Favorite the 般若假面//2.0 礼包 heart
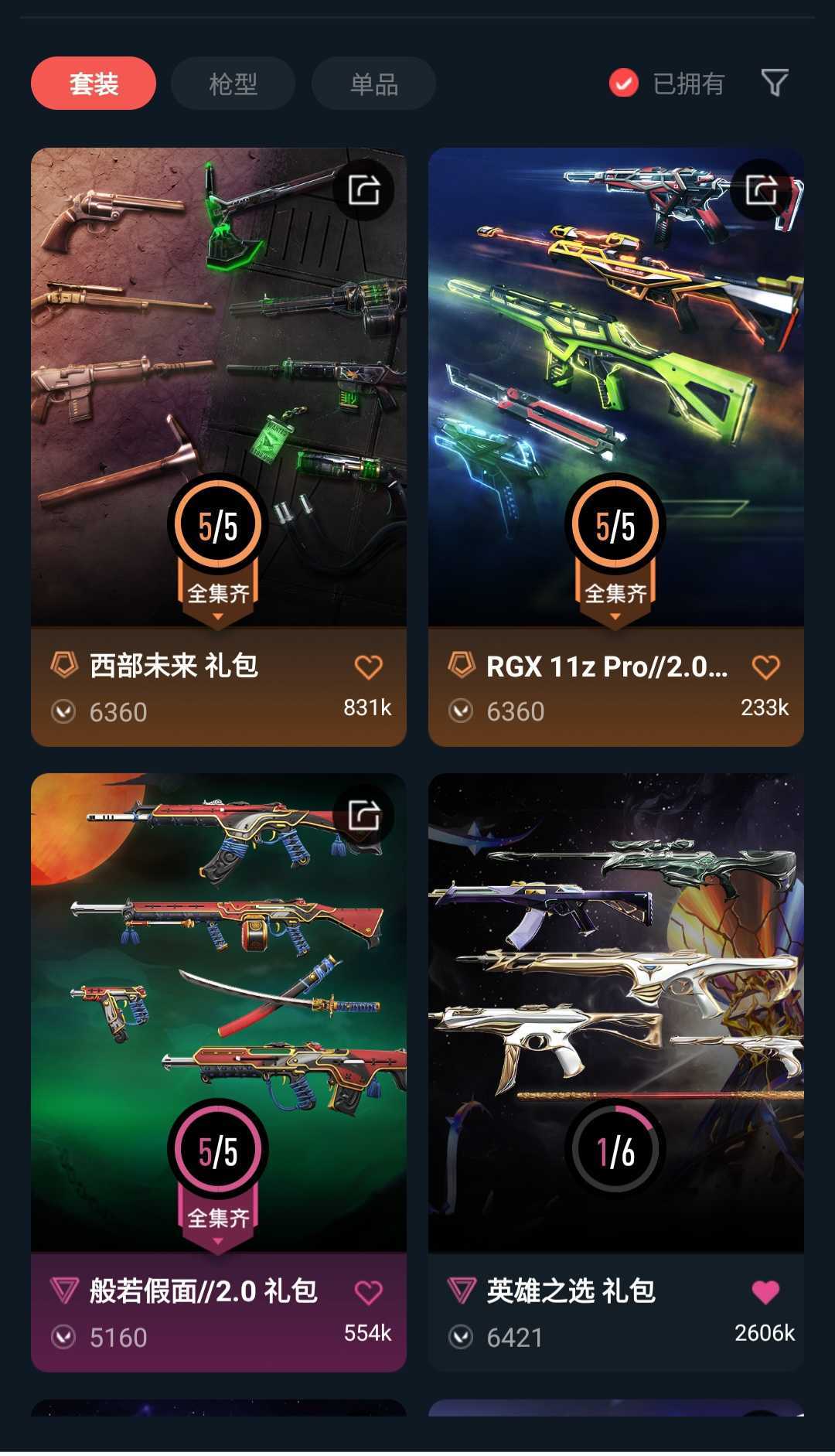835x1456 pixels. click(x=368, y=1292)
